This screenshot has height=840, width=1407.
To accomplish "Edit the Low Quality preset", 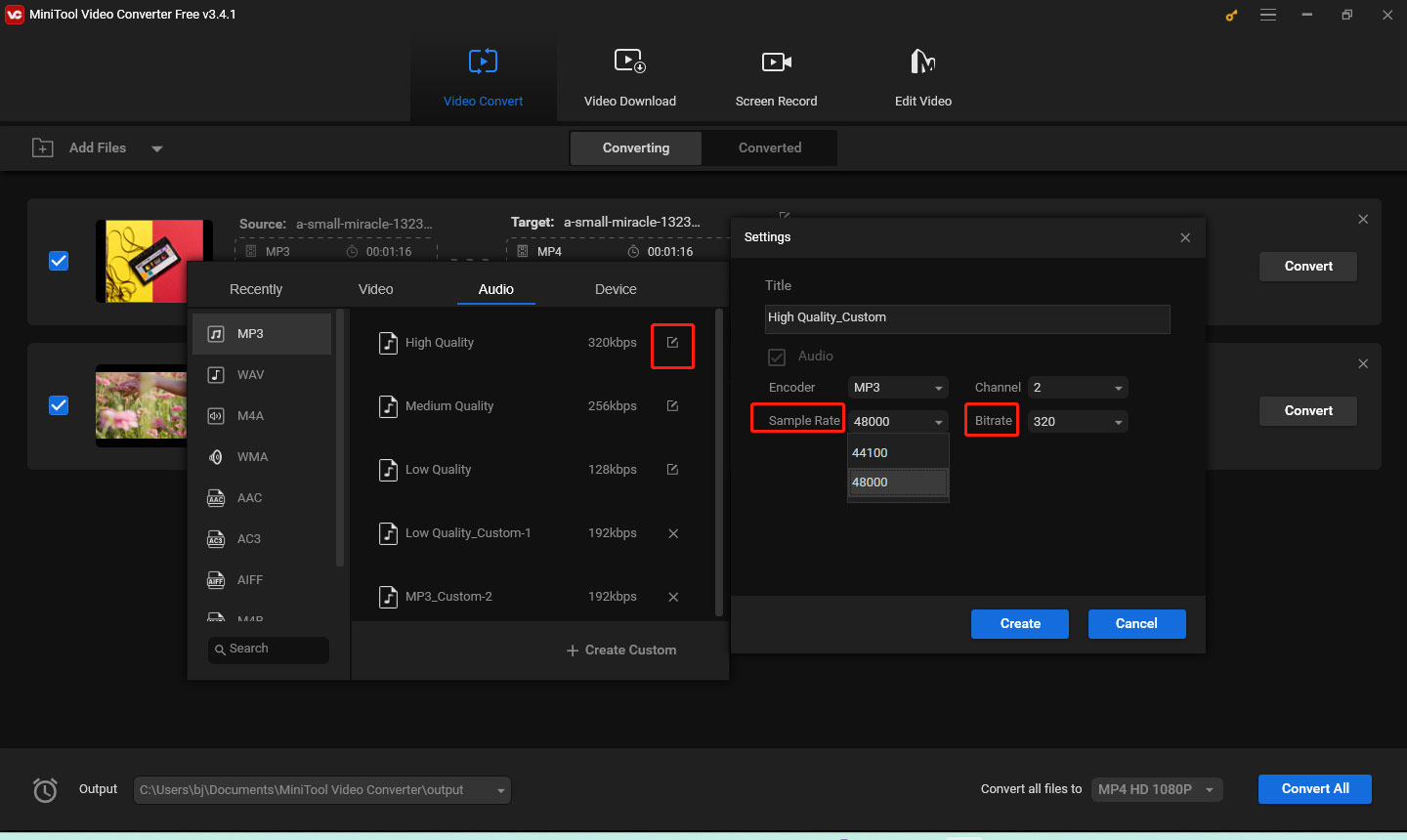I will 672,470.
